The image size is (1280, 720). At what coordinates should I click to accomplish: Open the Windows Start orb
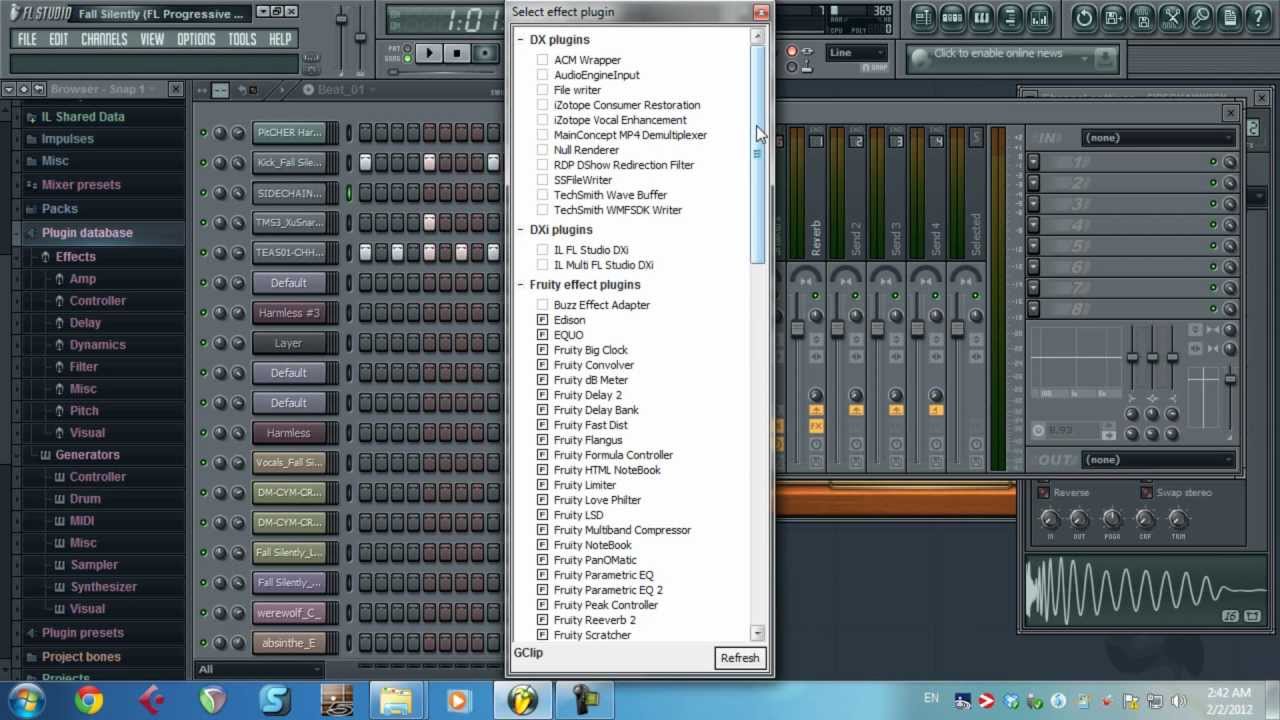coord(24,700)
